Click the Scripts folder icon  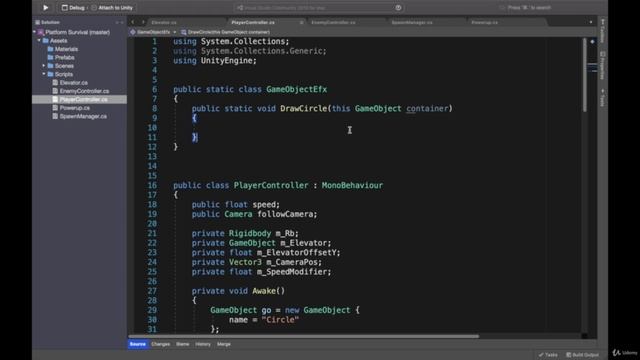click(x=51, y=74)
